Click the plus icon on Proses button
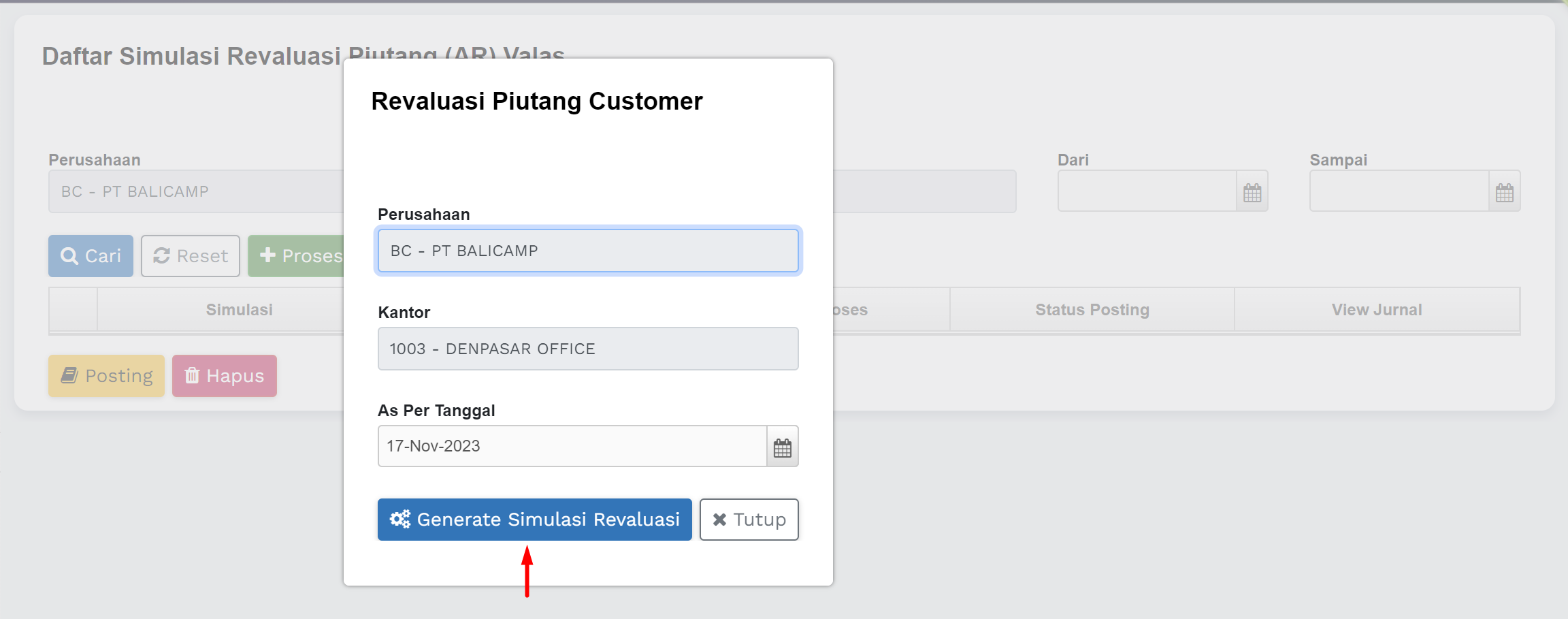Screen dimensions: 1568x619 click(268, 256)
